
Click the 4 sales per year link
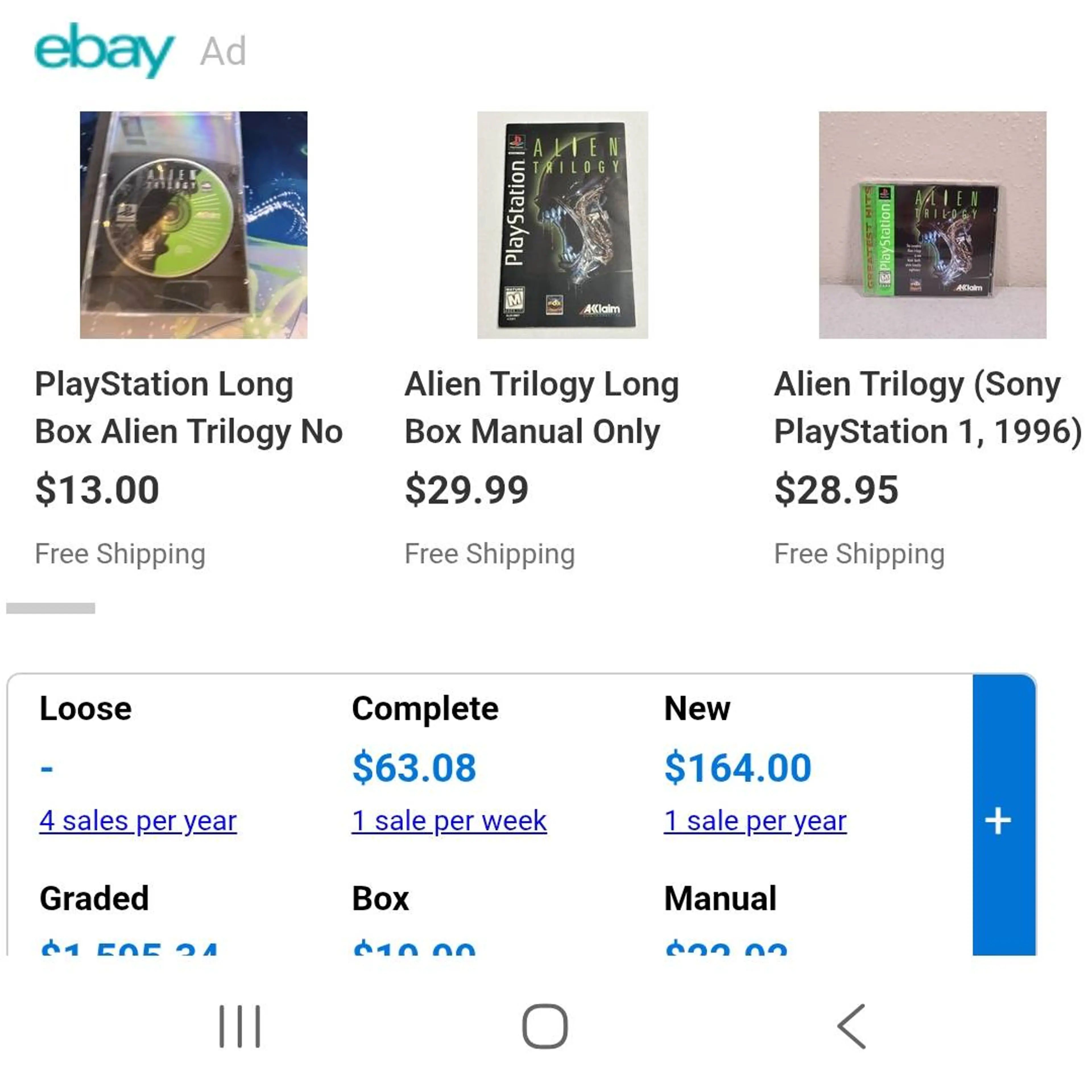138,821
